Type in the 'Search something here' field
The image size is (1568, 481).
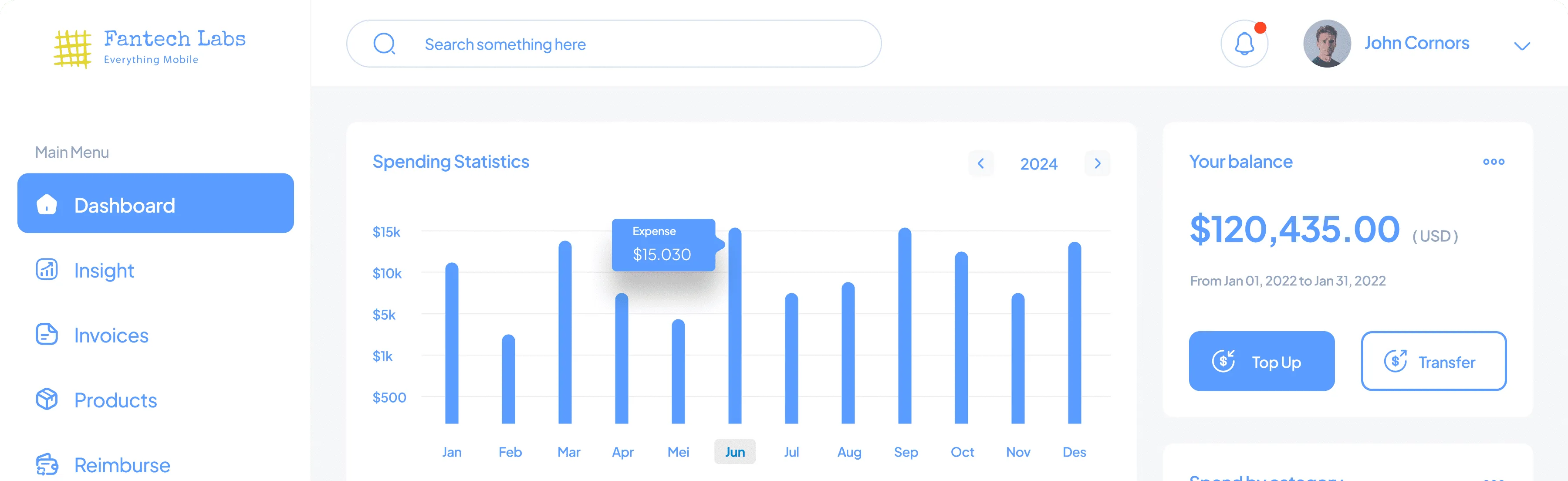tap(614, 44)
